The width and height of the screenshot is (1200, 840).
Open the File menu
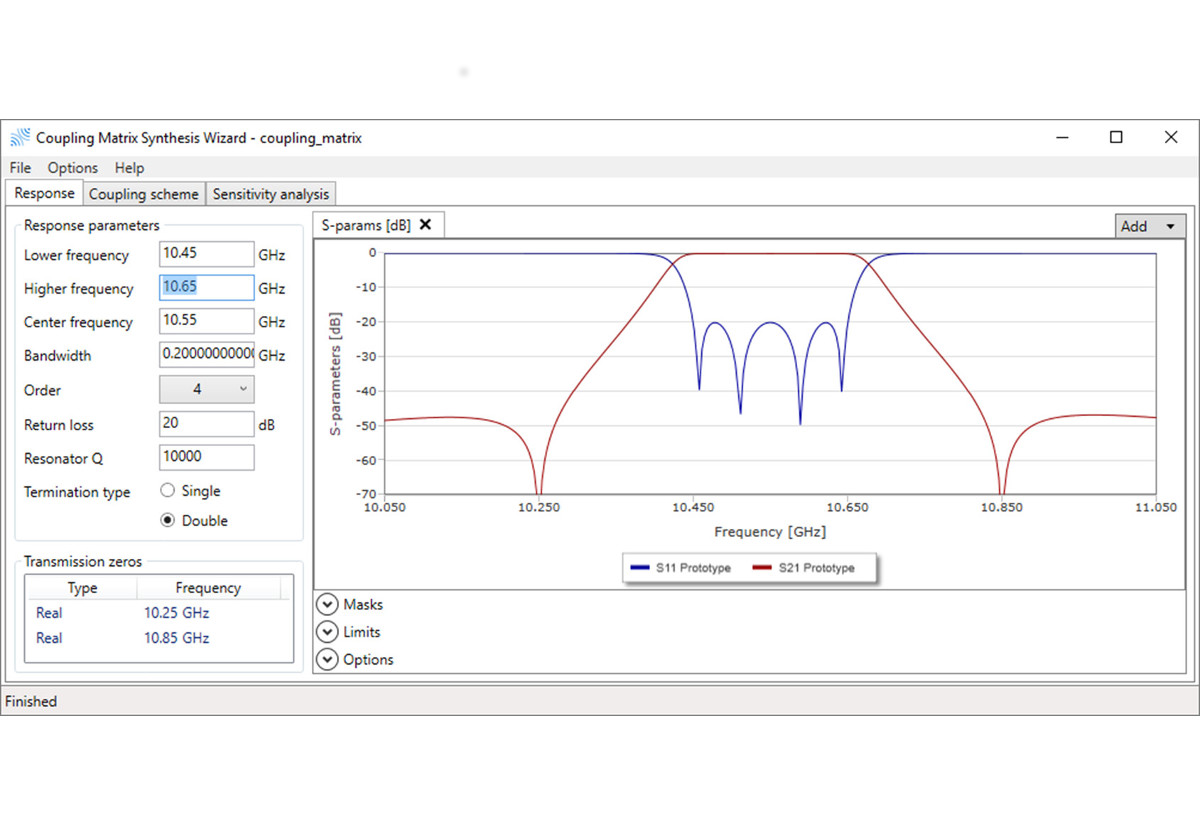tap(20, 168)
